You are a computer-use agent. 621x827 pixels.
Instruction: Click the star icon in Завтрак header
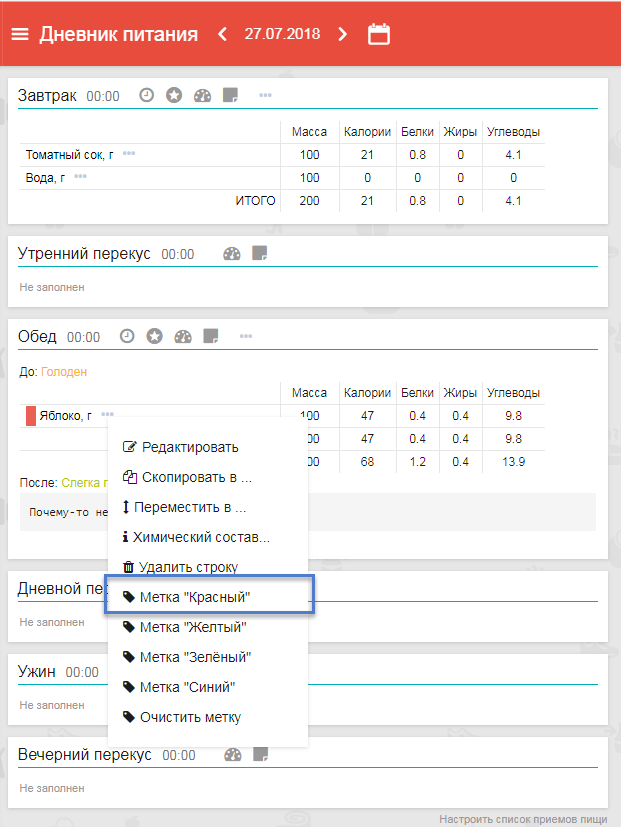[174, 95]
